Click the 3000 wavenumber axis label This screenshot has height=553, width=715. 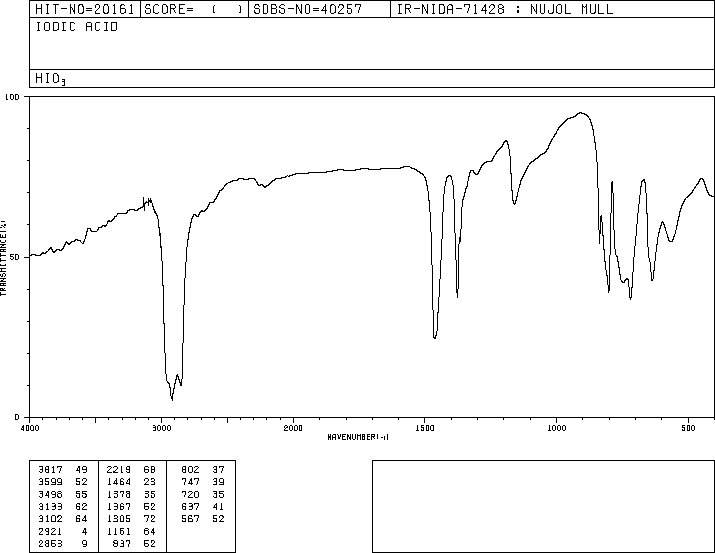pyautogui.click(x=161, y=428)
